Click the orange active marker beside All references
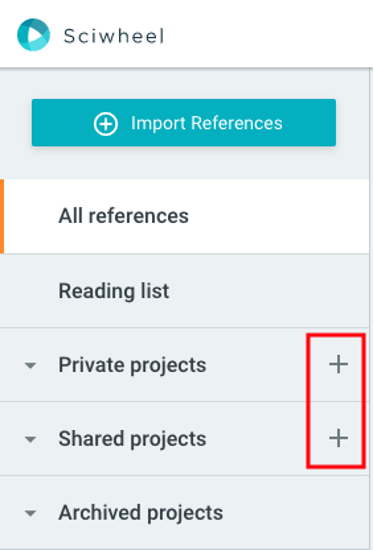Screen dimensions: 374x550 click(2, 216)
